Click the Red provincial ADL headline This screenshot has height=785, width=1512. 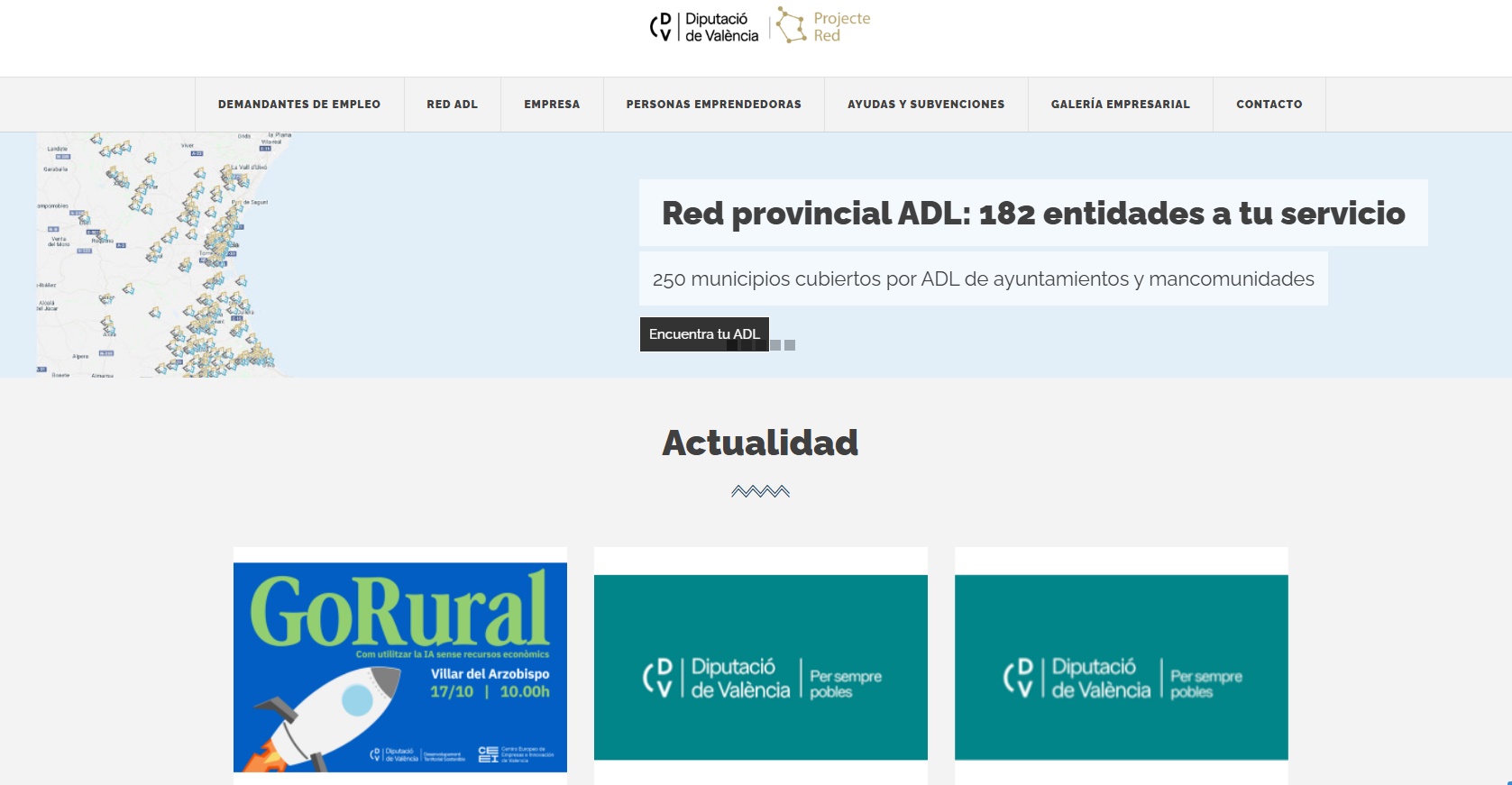tap(1032, 214)
